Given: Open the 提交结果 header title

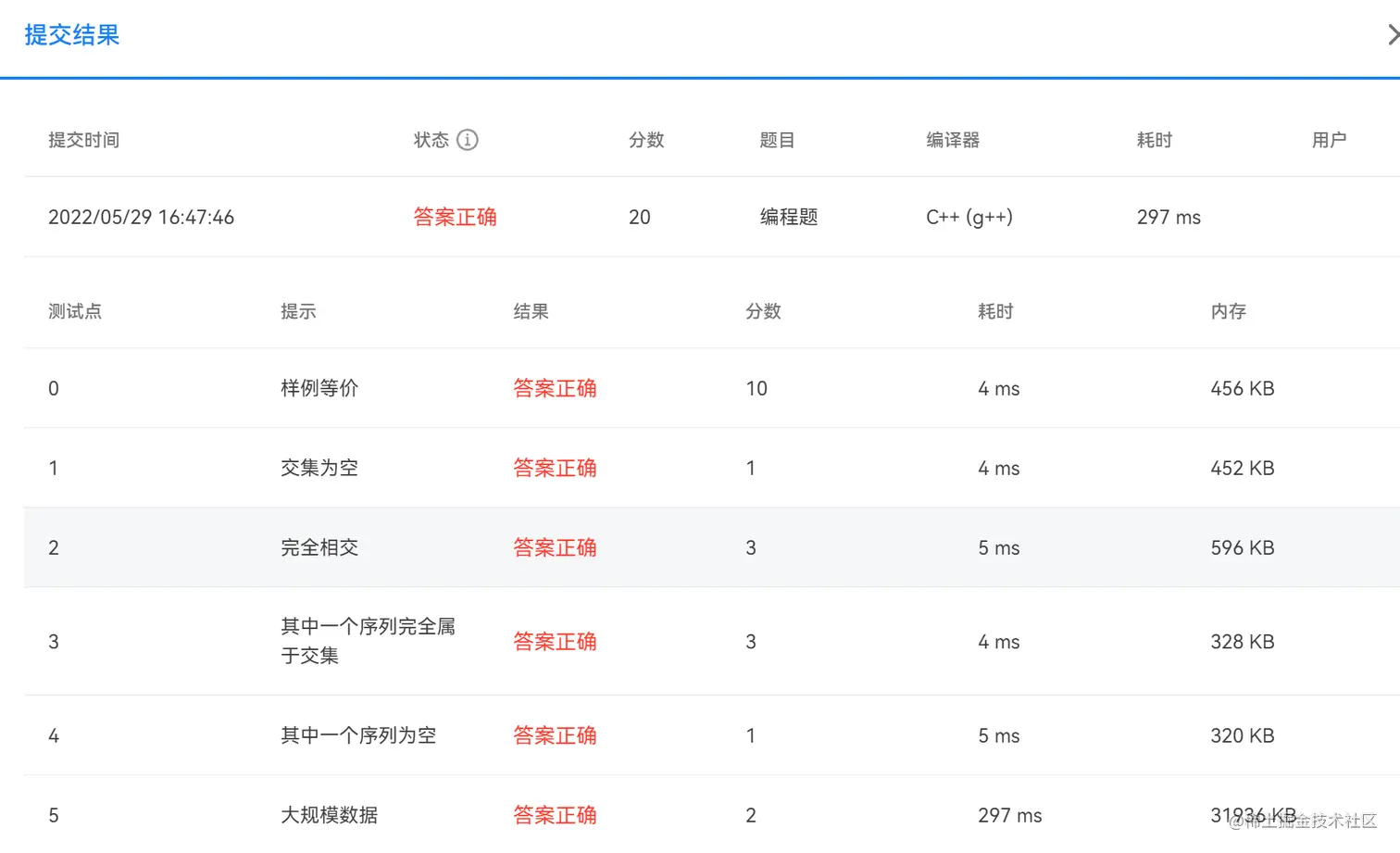Looking at the screenshot, I should 72,35.
